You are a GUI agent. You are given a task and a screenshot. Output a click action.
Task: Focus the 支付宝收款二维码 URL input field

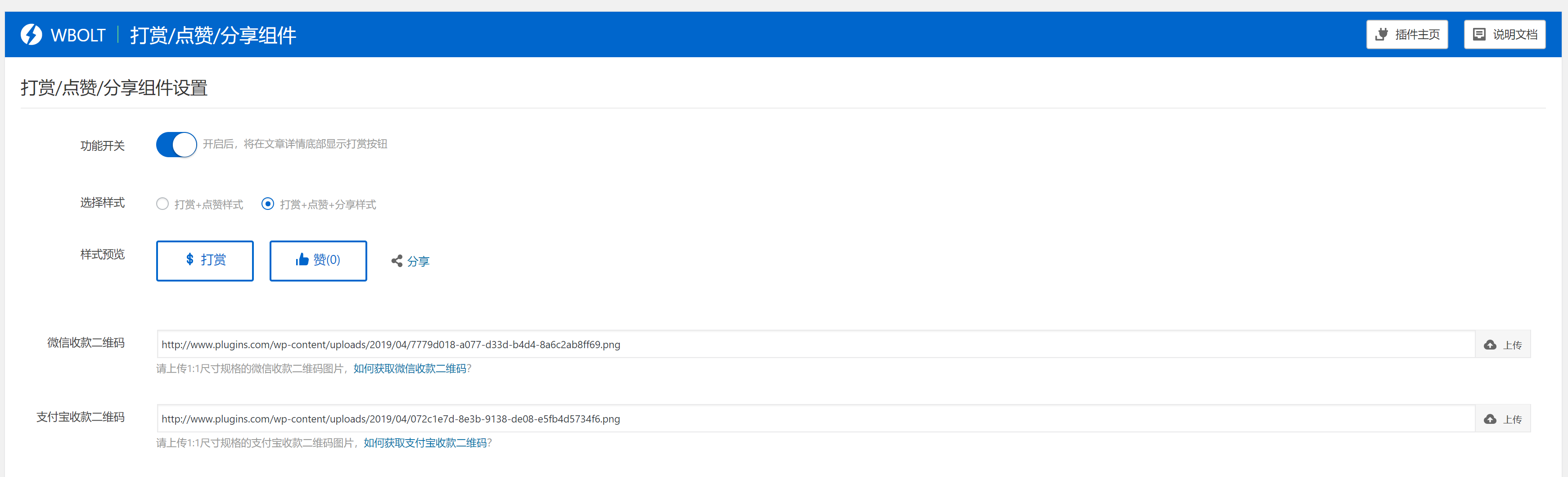816,419
